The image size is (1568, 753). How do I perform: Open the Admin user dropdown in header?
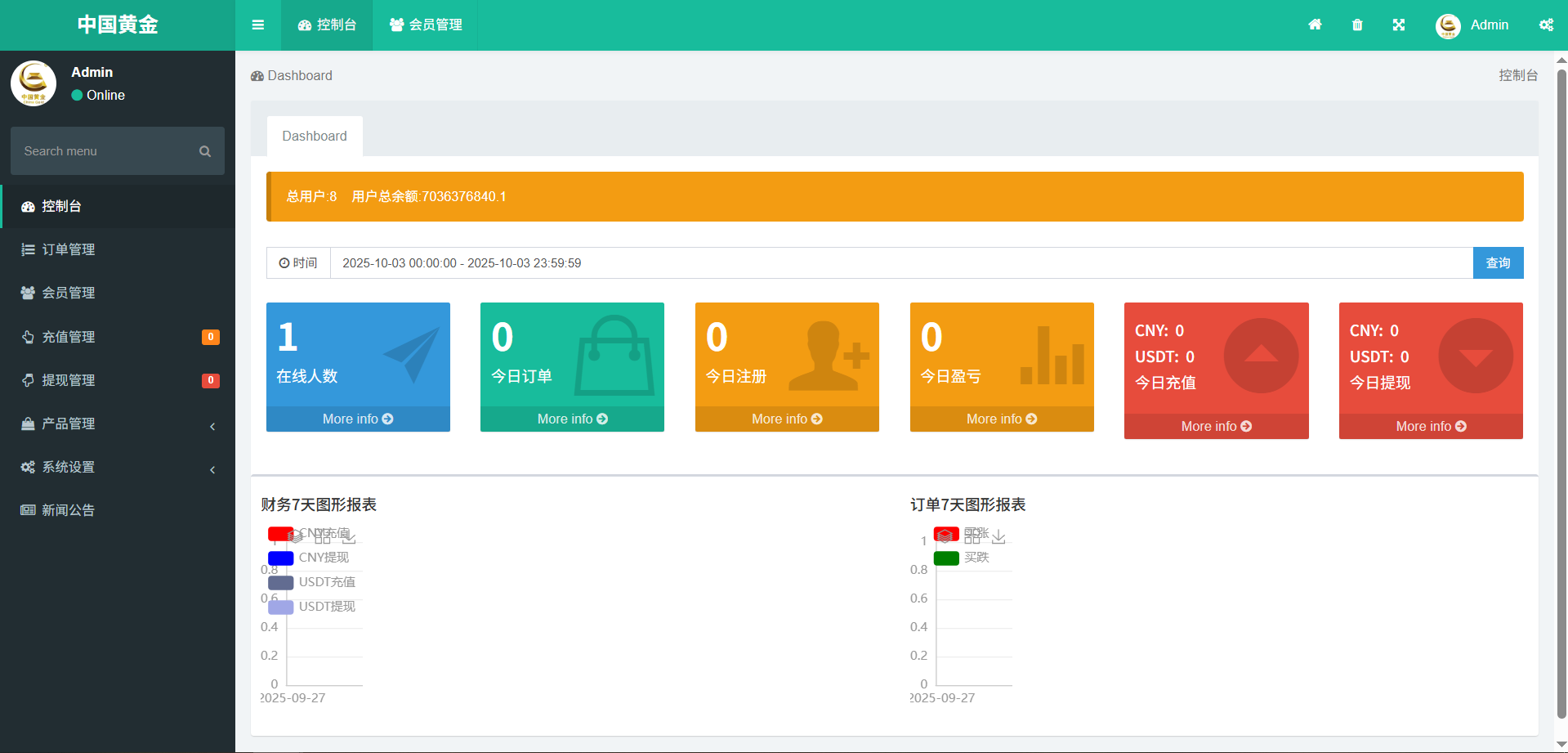pyautogui.click(x=1472, y=25)
